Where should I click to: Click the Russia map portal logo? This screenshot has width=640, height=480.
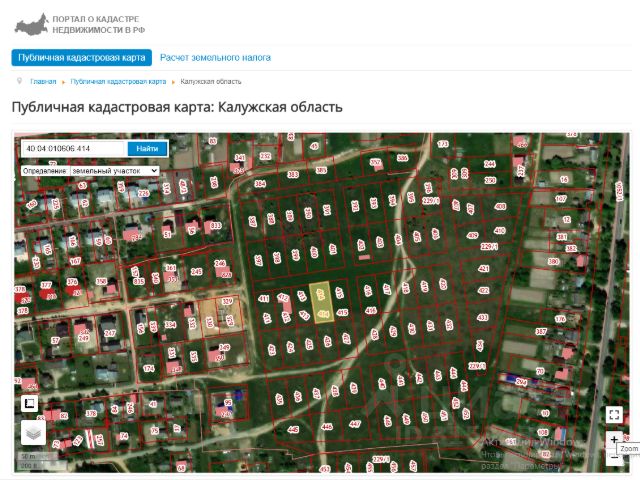31,24
